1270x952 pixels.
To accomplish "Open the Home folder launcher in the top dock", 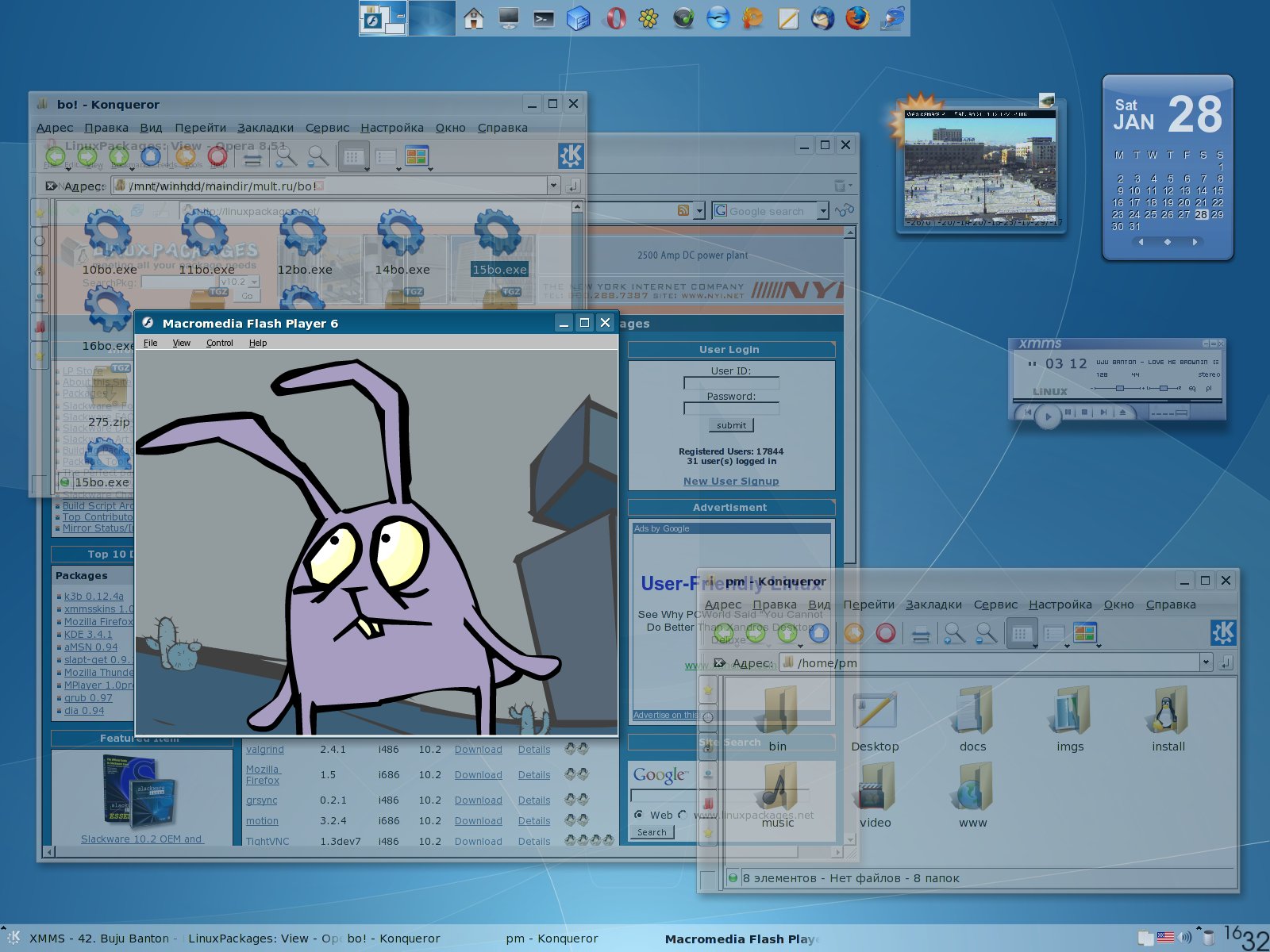I will click(474, 17).
